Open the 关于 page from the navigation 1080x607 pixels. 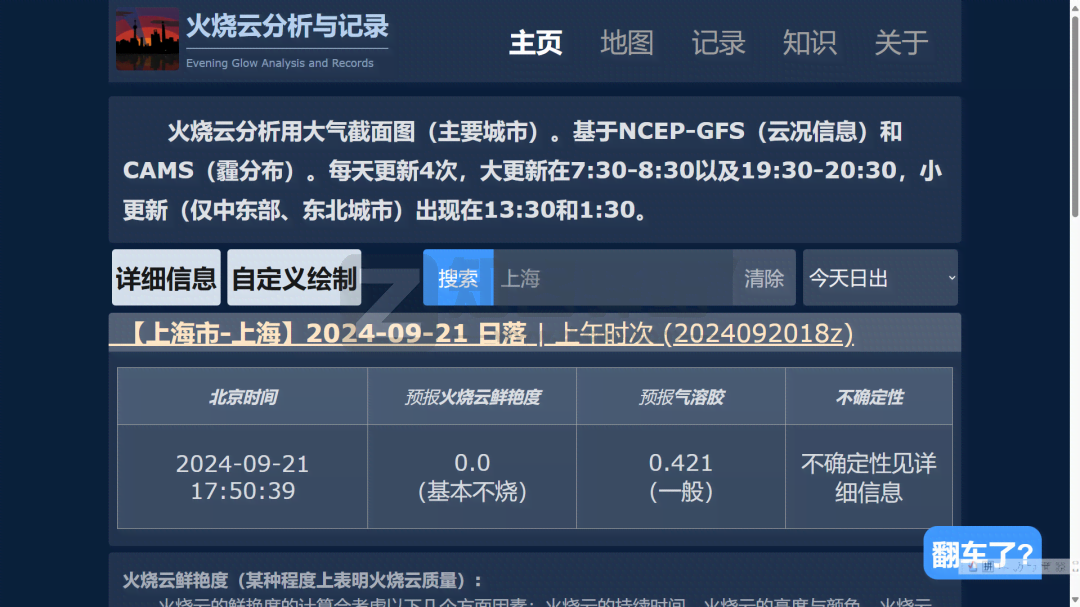tap(901, 43)
